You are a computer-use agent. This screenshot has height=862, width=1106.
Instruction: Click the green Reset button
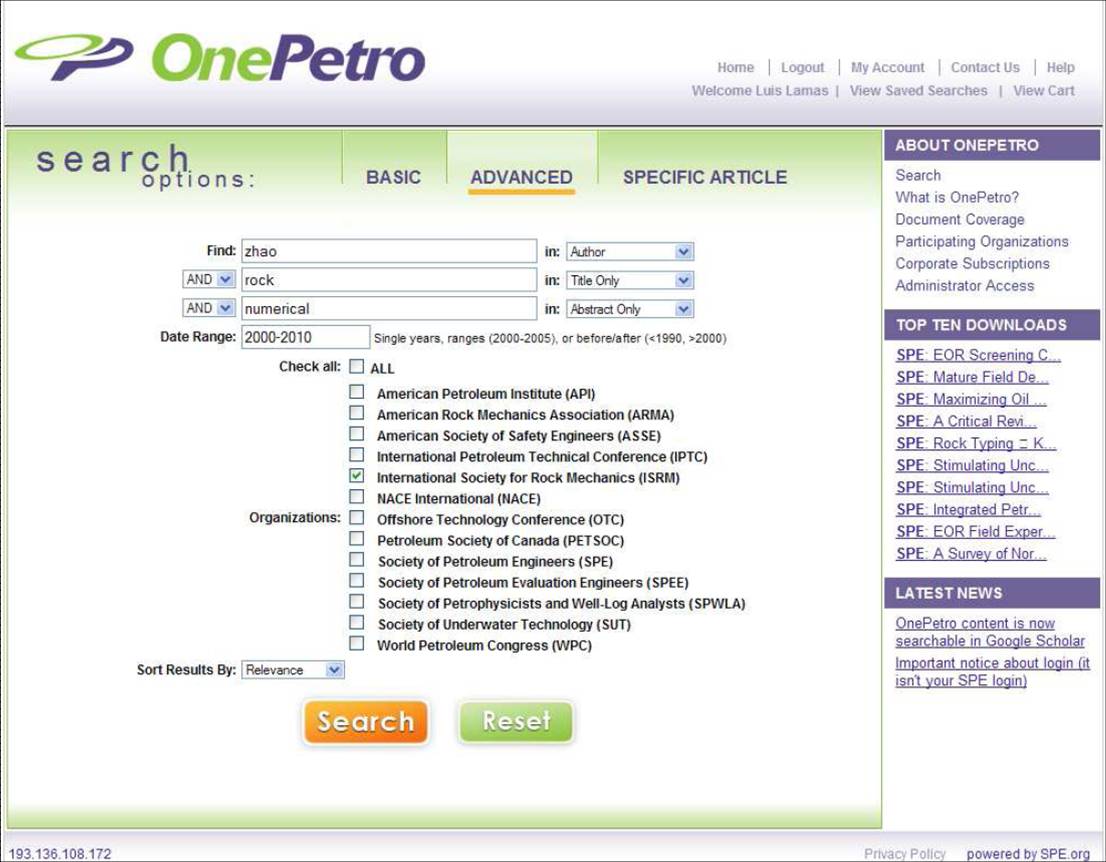[x=516, y=722]
